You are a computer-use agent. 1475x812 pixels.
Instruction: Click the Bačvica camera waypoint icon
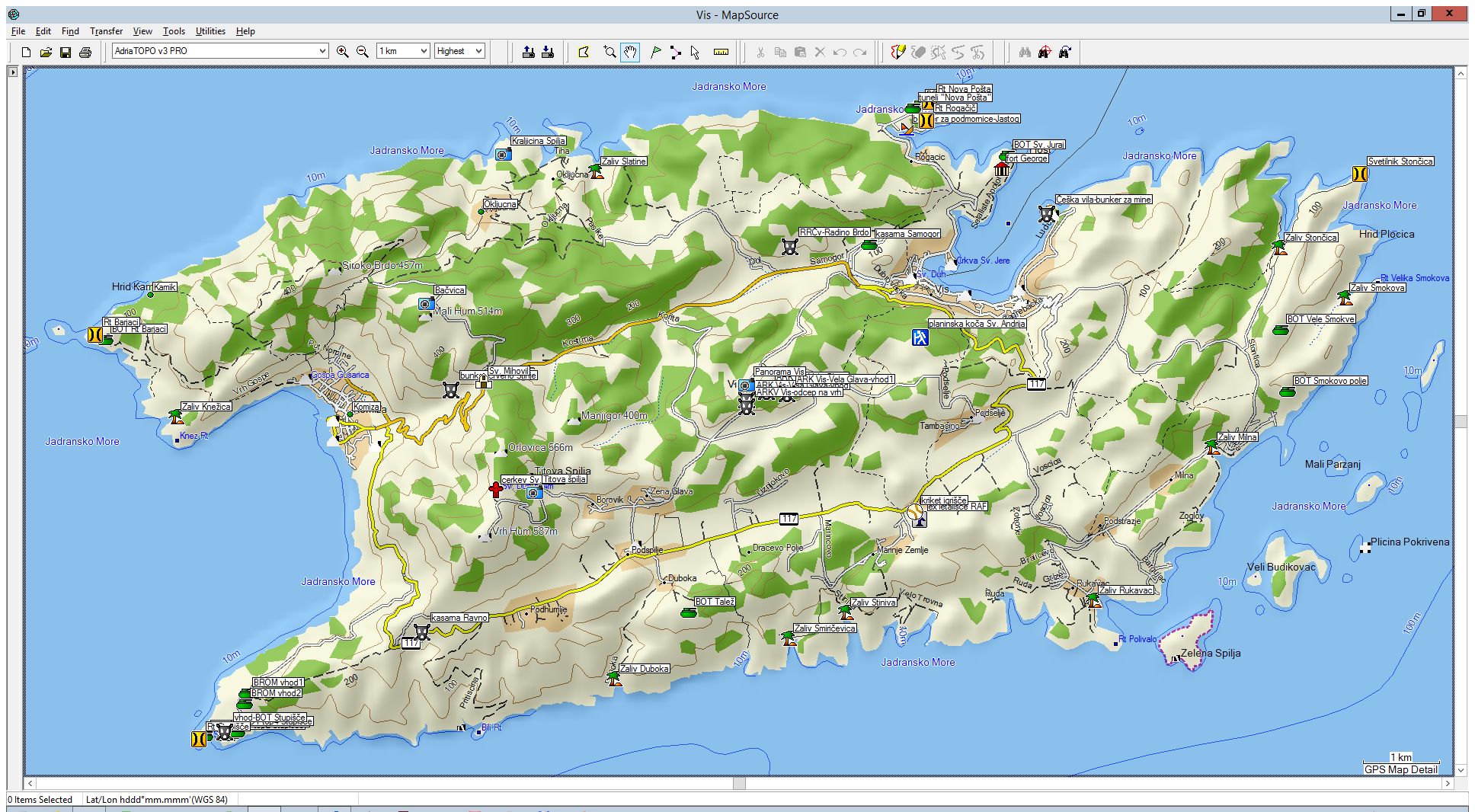tap(426, 304)
